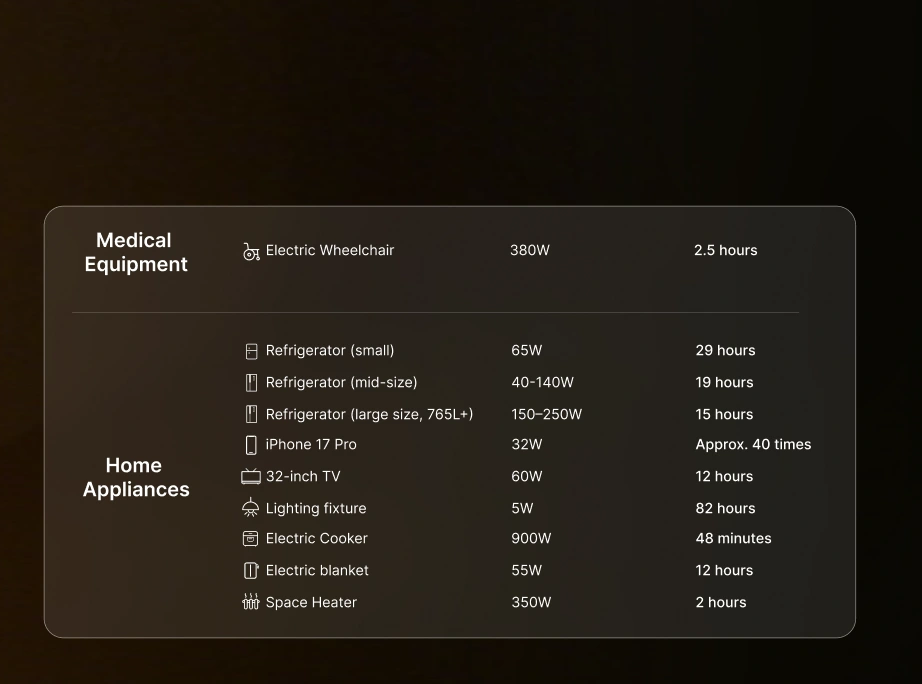This screenshot has height=684, width=922.
Task: Click the 48 minutes runtime value
Action: point(733,538)
